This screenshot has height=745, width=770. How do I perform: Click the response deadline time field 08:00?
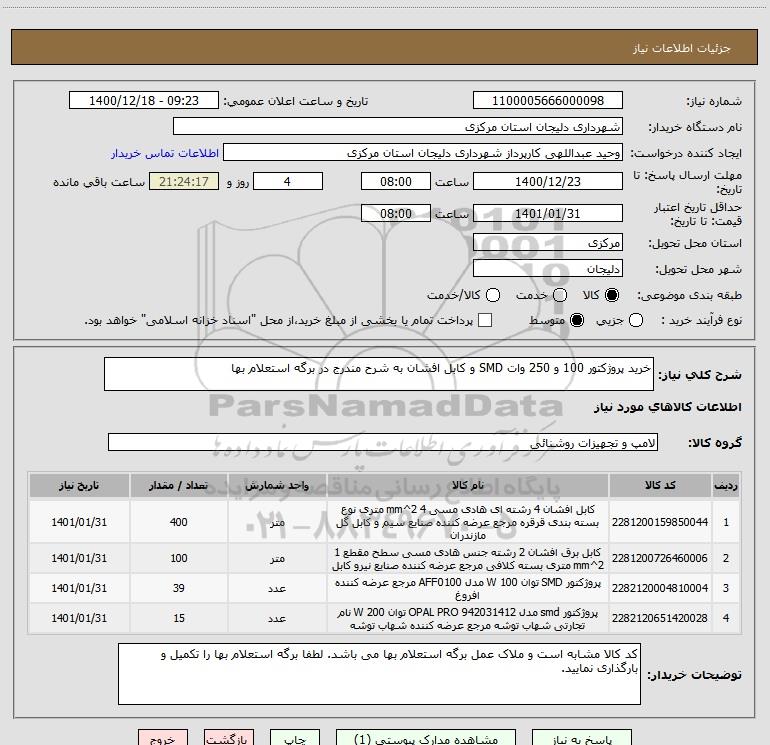coord(396,181)
